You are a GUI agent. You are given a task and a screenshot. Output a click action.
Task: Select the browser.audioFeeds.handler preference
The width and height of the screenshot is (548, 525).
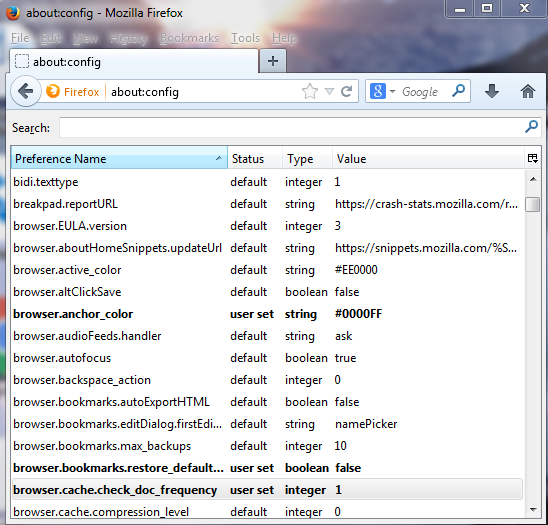pyautogui.click(x=267, y=336)
